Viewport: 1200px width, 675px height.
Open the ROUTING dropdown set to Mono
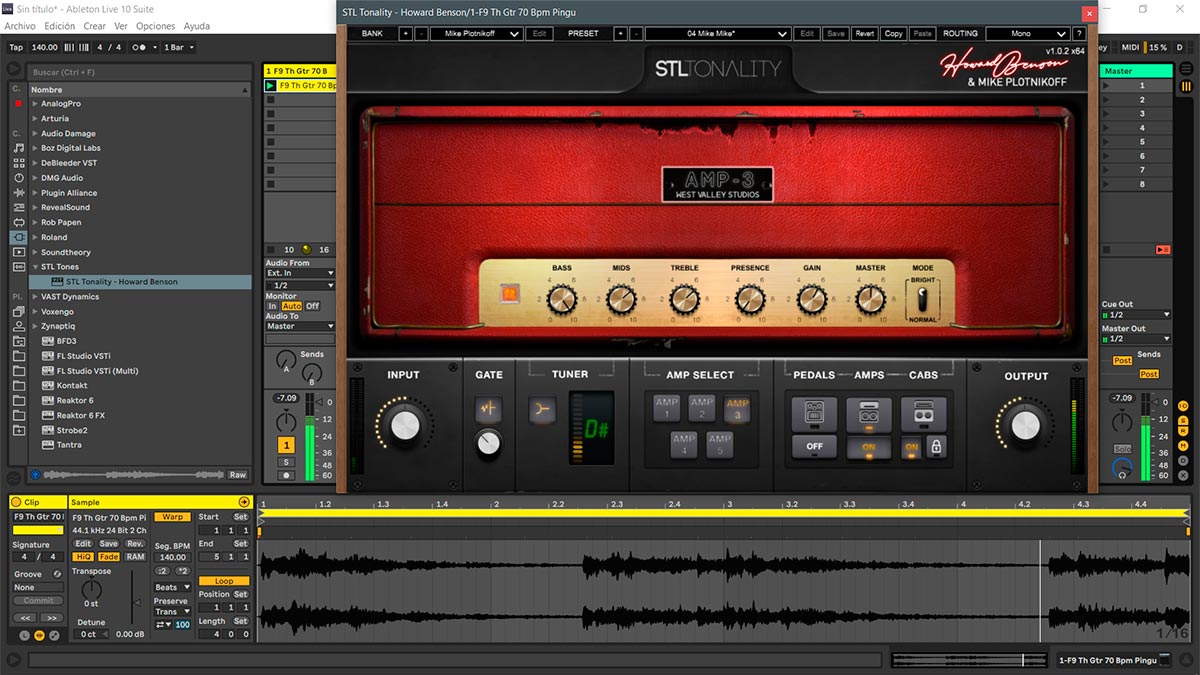(1027, 33)
